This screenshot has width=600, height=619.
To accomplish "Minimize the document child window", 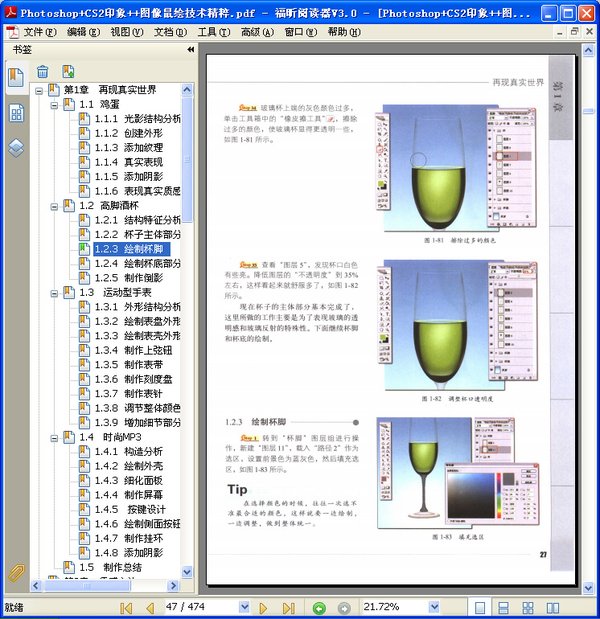I will [x=559, y=32].
